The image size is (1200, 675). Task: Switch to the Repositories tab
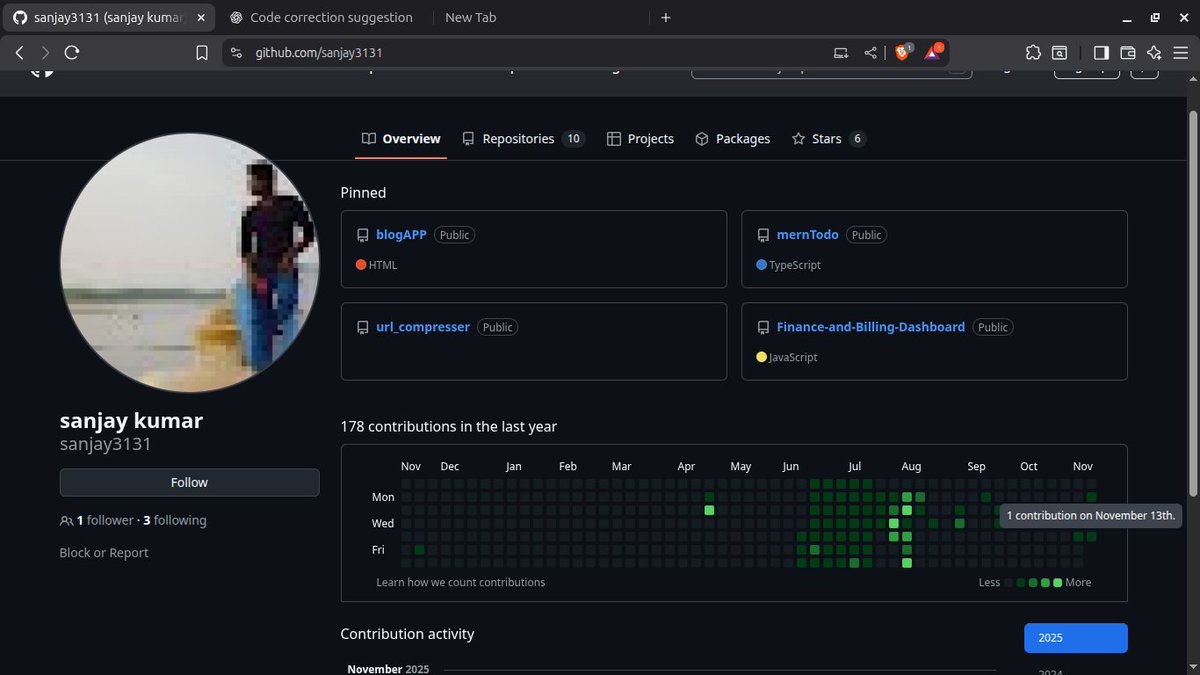pos(517,138)
